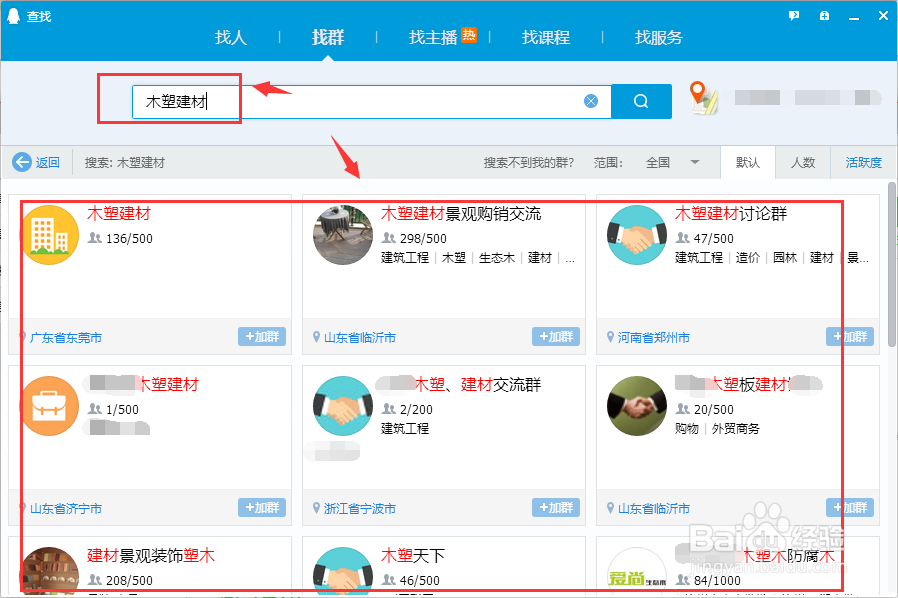Image resolution: width=898 pixels, height=598 pixels.
Task: Open 山东省济宁市 location link
Action: (66, 508)
